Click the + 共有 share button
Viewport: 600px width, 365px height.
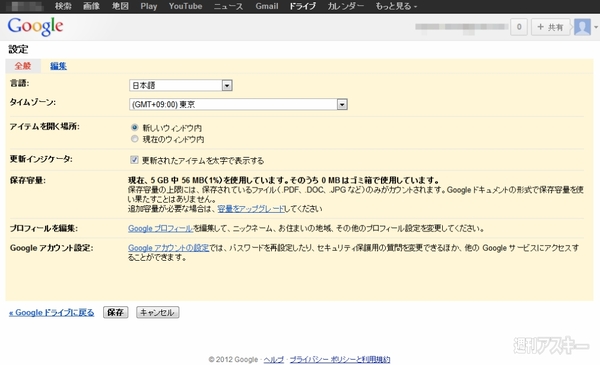point(550,27)
